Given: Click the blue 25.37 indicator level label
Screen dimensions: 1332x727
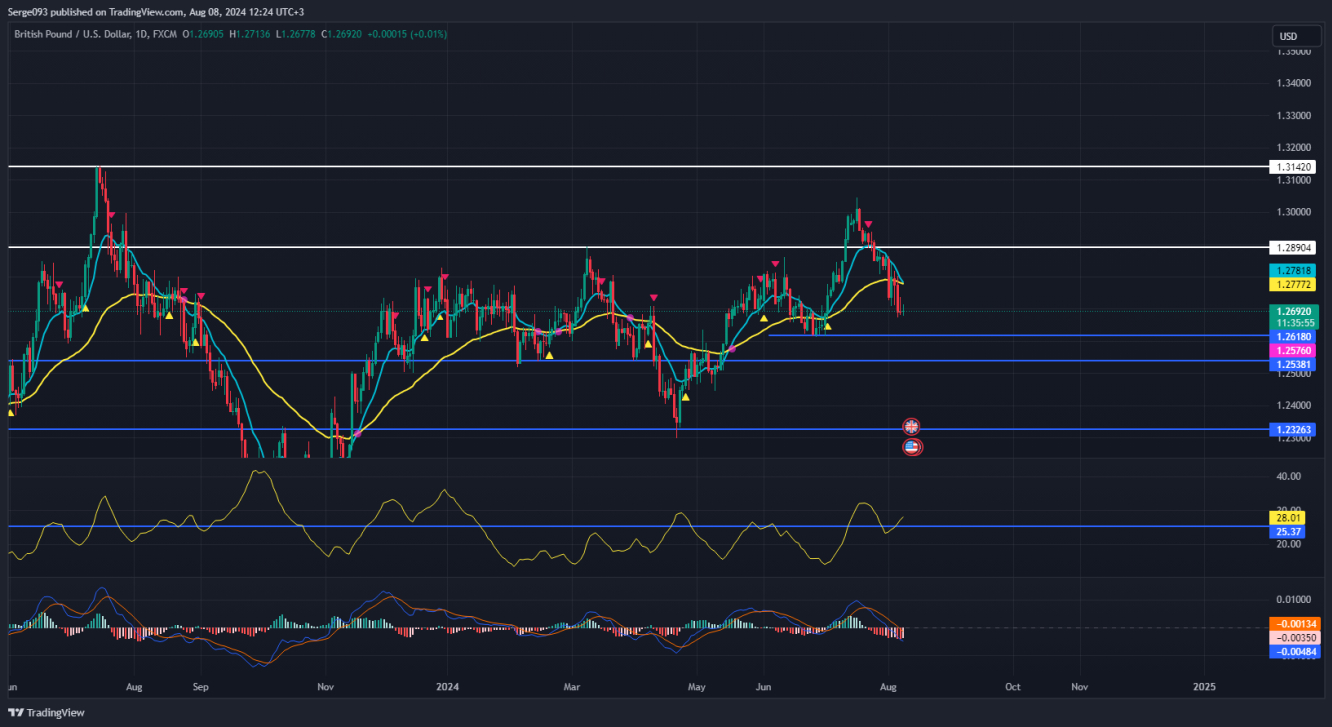Looking at the screenshot, I should pyautogui.click(x=1287, y=532).
